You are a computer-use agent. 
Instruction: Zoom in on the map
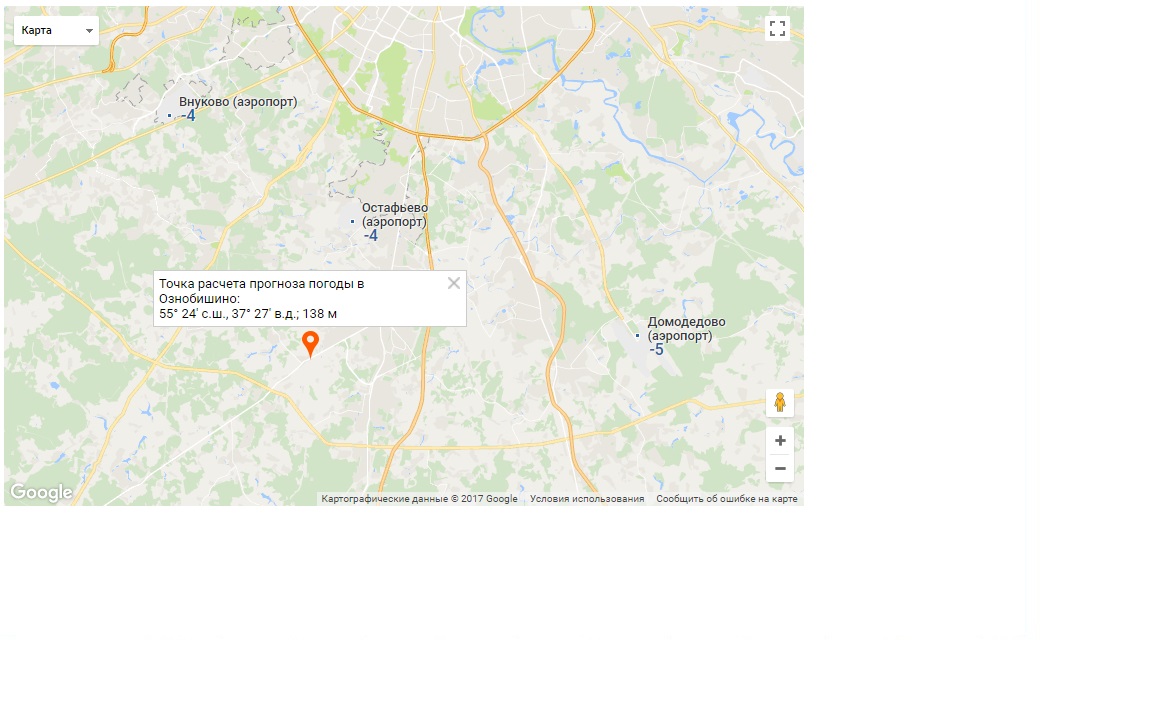pos(780,441)
